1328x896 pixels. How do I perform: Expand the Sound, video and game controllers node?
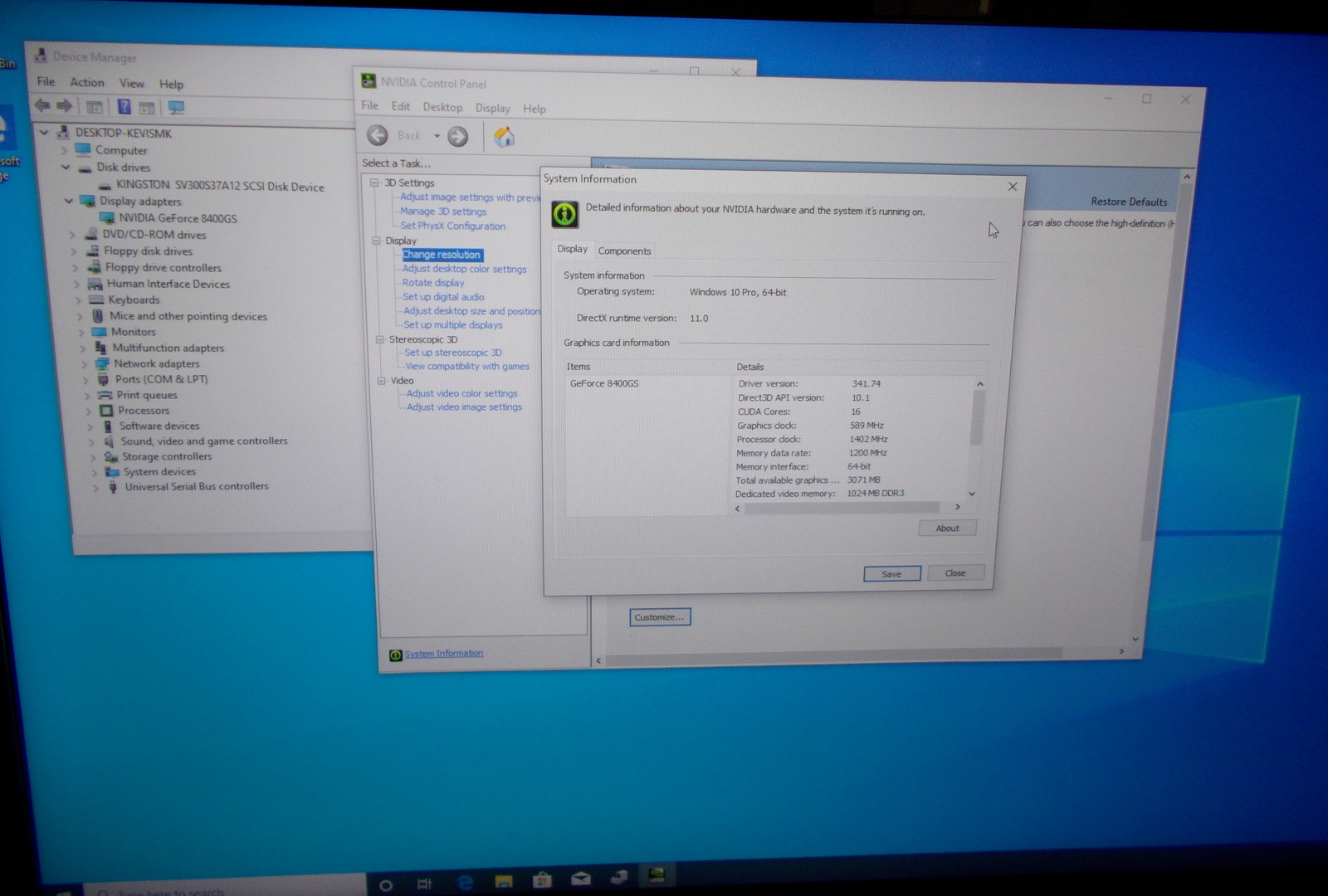(x=91, y=442)
